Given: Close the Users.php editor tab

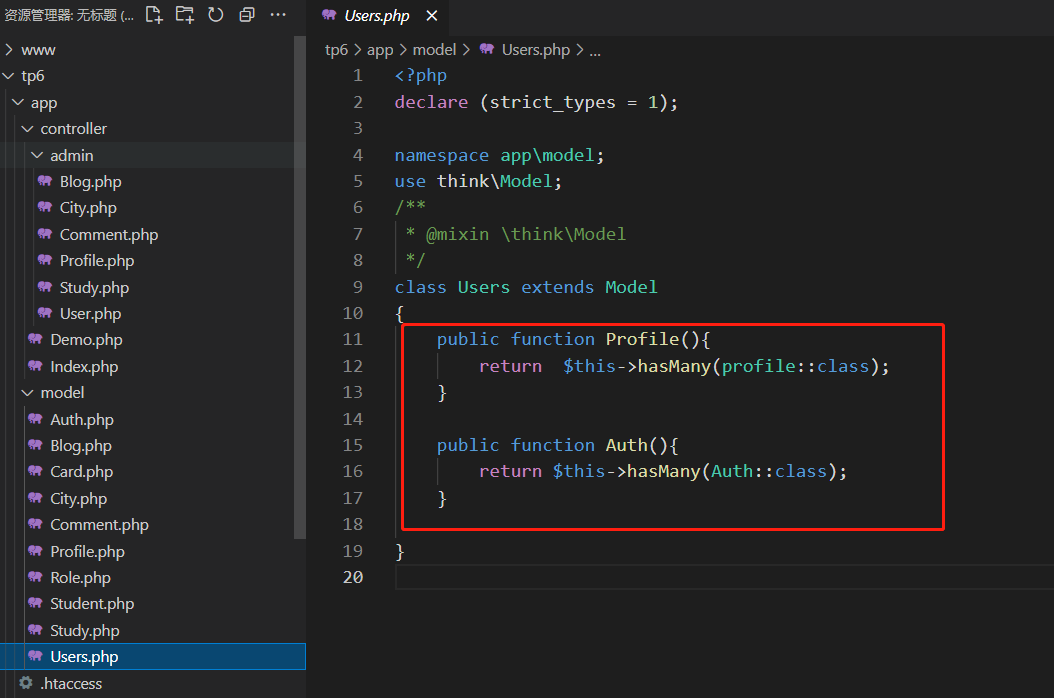Looking at the screenshot, I should tap(432, 15).
